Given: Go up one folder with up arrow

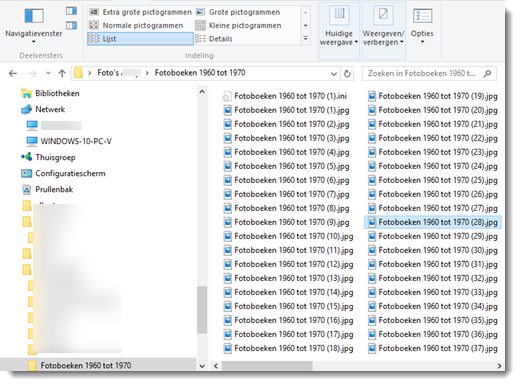Looking at the screenshot, I should click(x=62, y=73).
